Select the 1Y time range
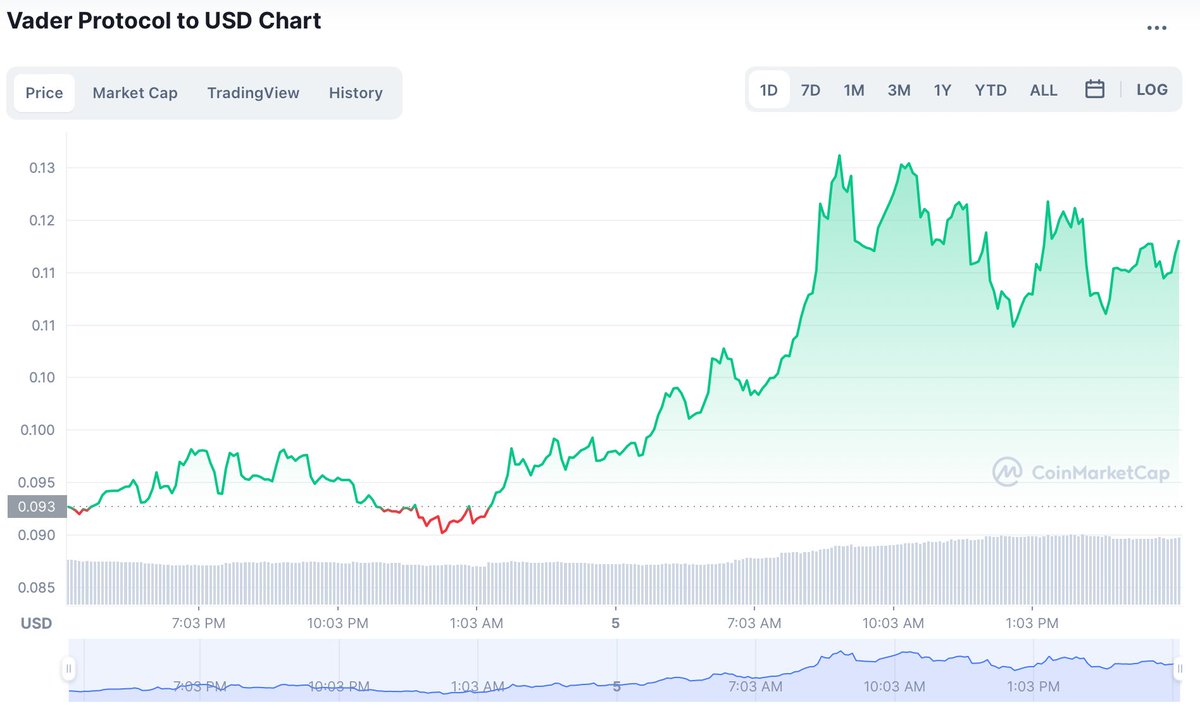 click(942, 90)
